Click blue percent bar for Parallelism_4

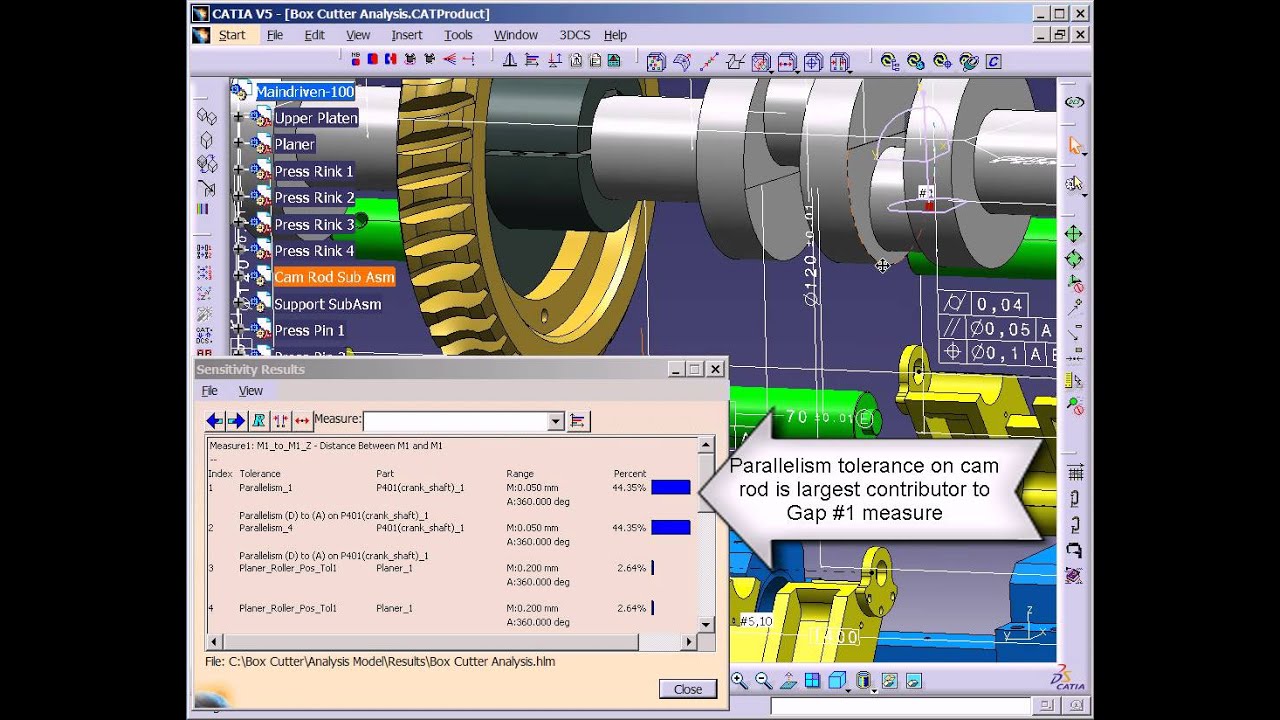(671, 528)
